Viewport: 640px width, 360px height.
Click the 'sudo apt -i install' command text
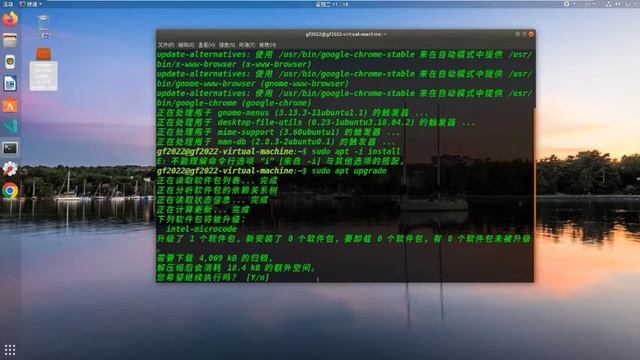(356, 151)
